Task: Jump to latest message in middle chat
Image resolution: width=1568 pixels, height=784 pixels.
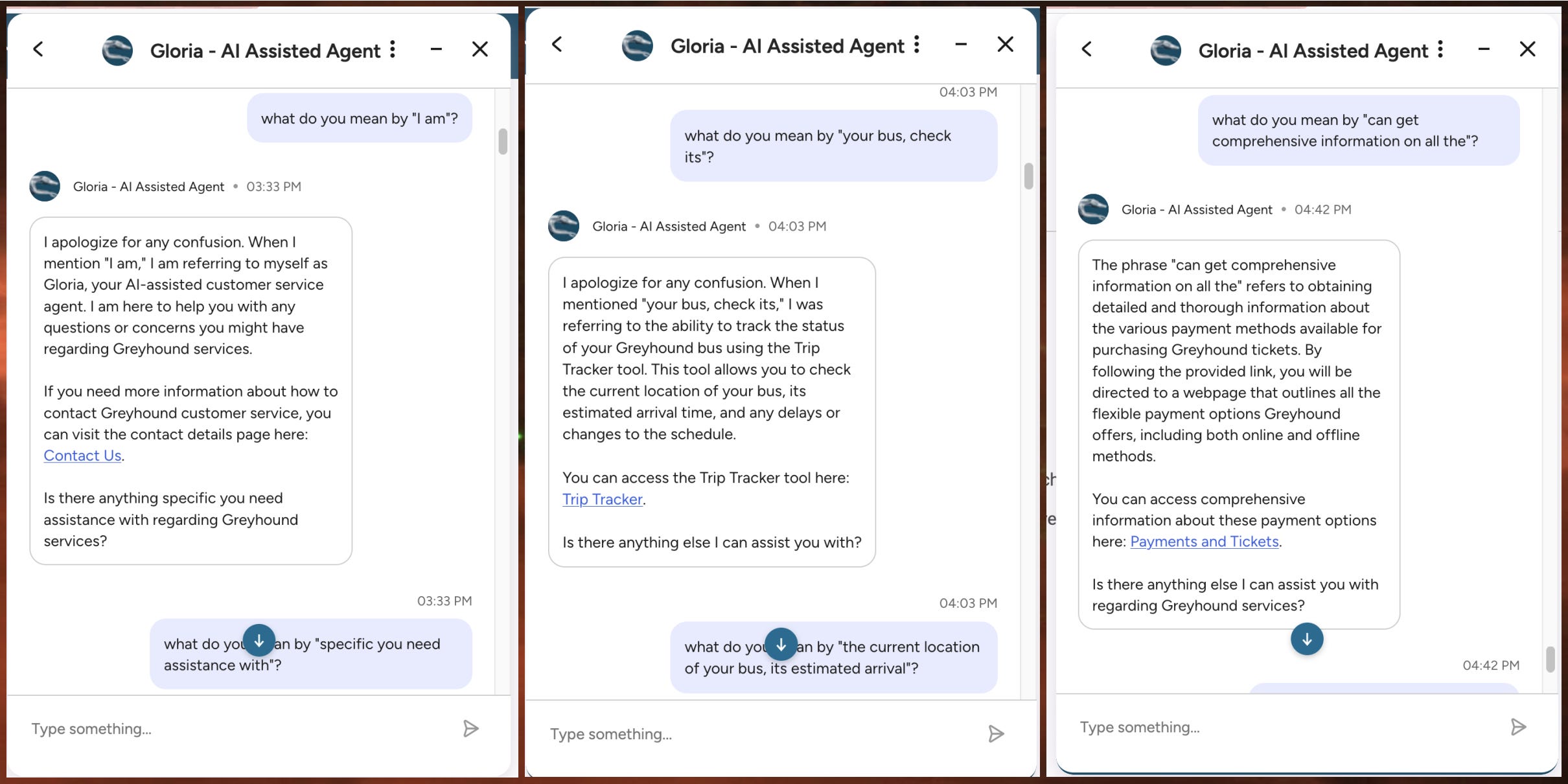Action: (781, 644)
